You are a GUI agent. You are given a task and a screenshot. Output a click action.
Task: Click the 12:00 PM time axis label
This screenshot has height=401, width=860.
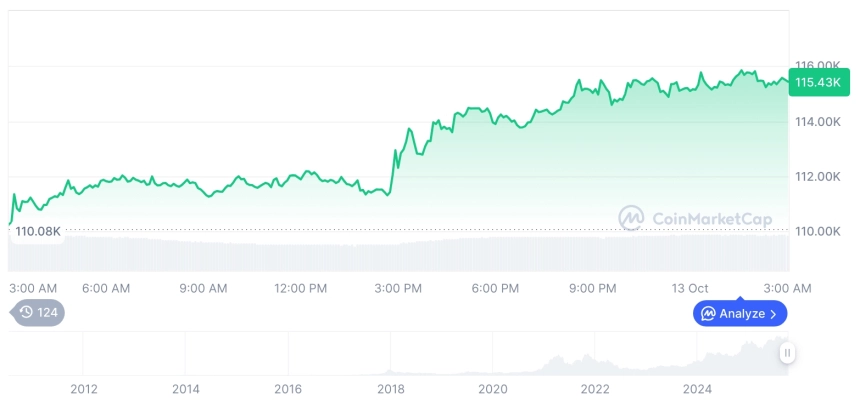300,288
